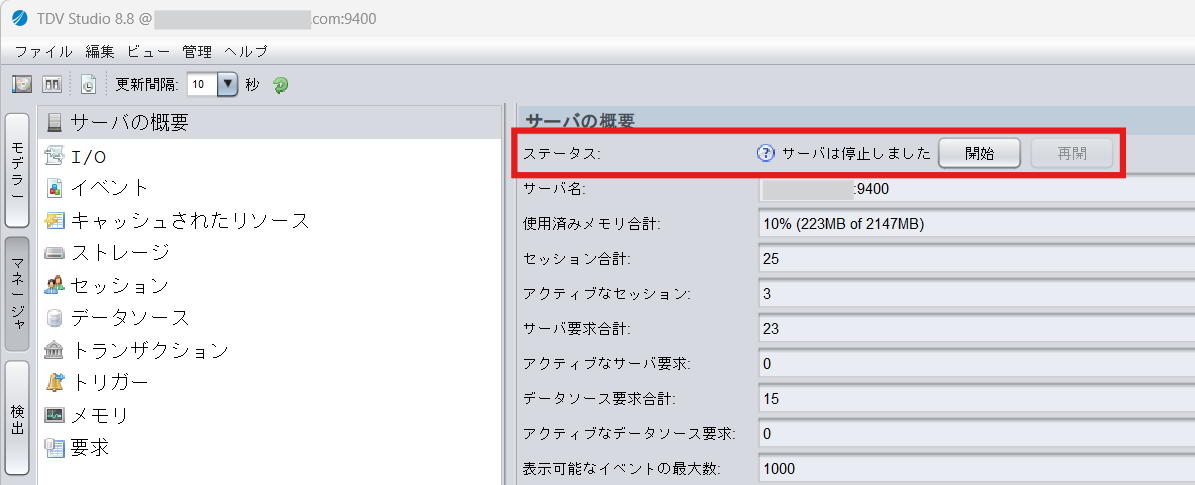Viewport: 1195px width, 485px height.
Task: Click the green refresh icon in toolbar
Action: [280, 85]
